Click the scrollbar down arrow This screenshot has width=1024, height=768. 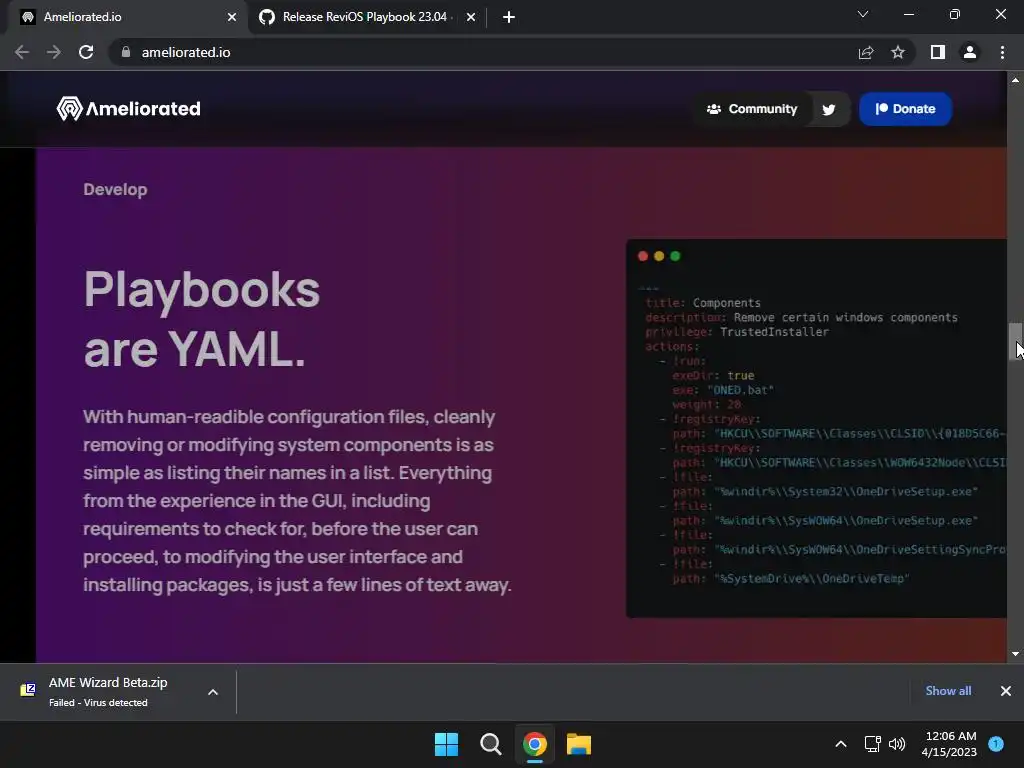[x=1016, y=654]
